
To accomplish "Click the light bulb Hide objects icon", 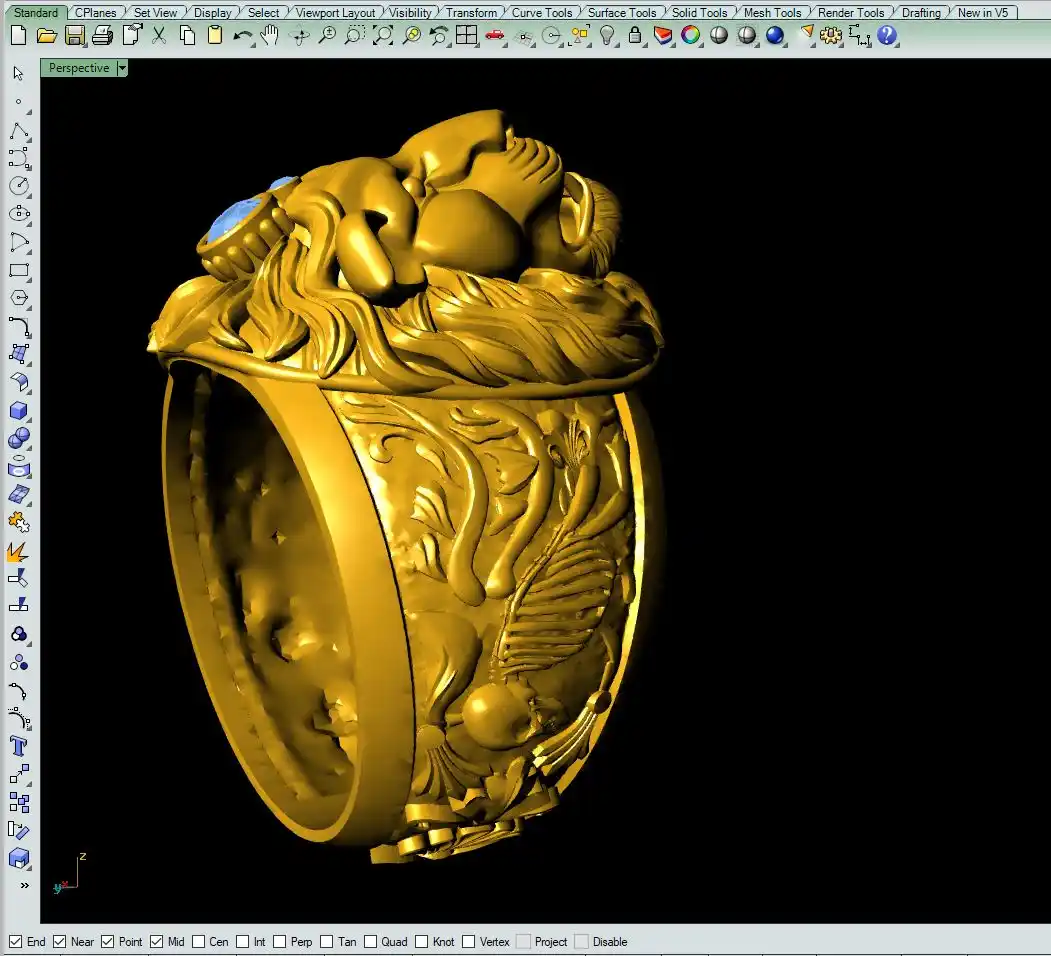I will 607,36.
